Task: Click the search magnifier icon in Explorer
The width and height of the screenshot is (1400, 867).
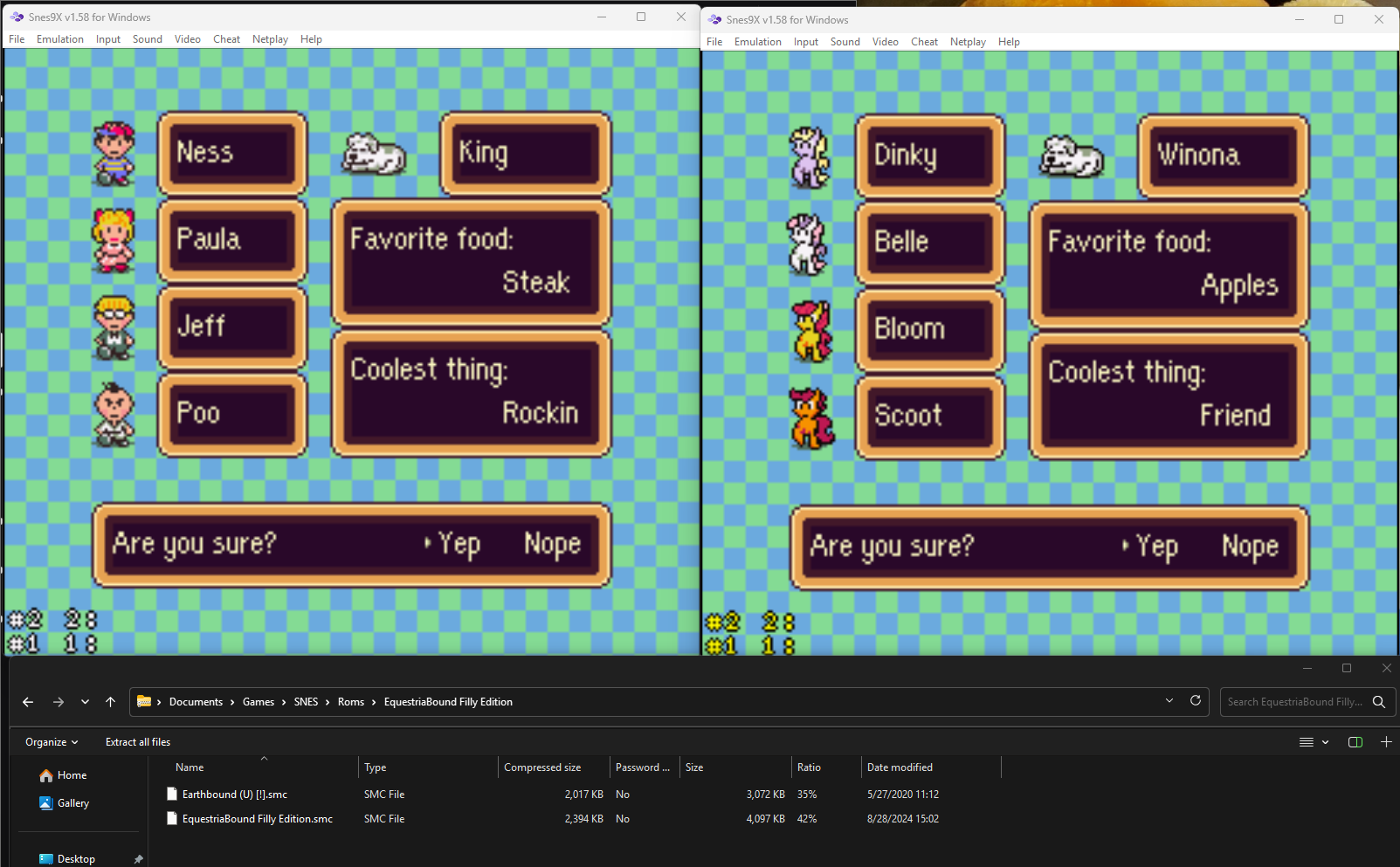Action: pos(1379,702)
